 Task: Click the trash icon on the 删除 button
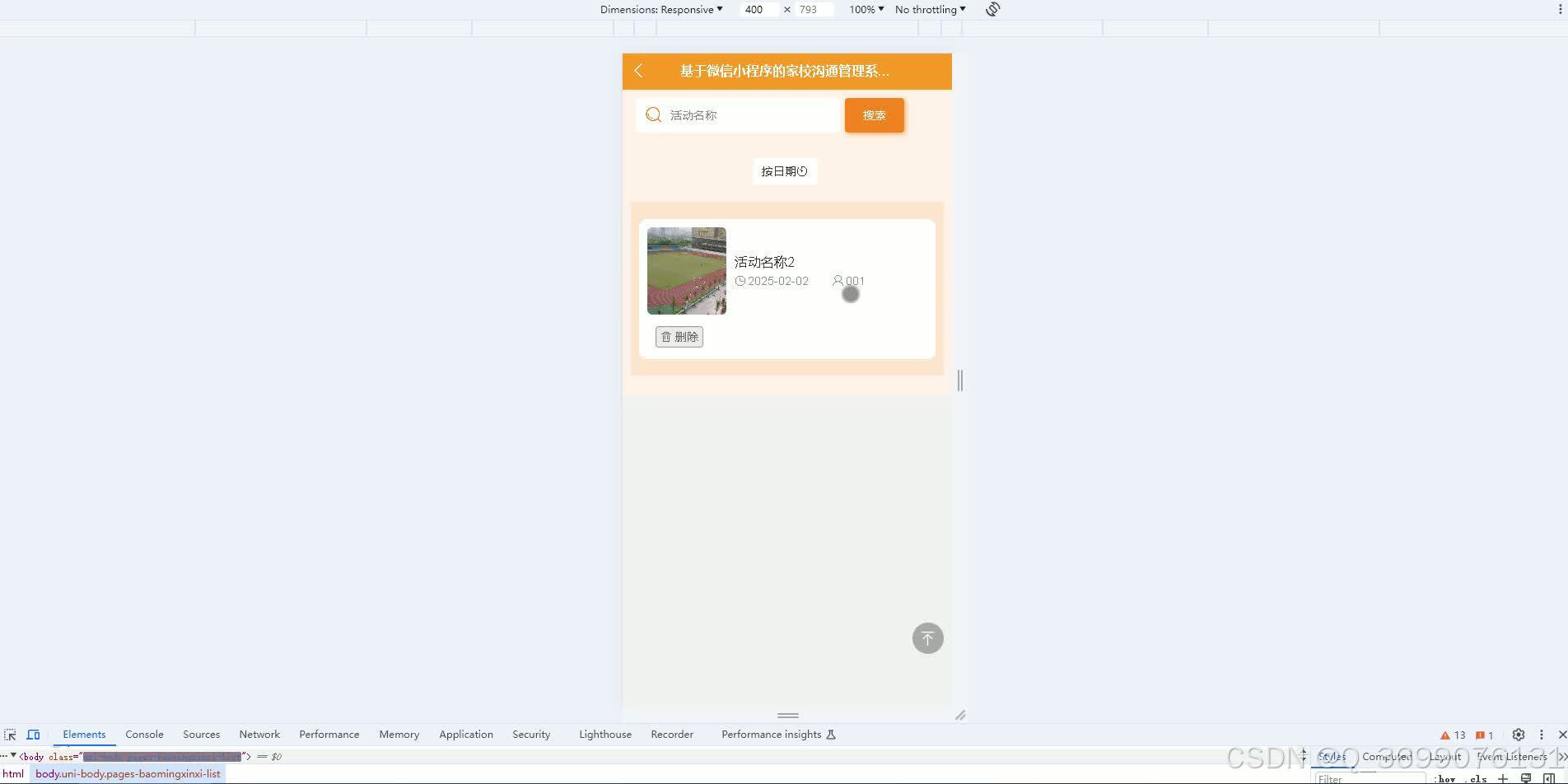pyautogui.click(x=667, y=337)
